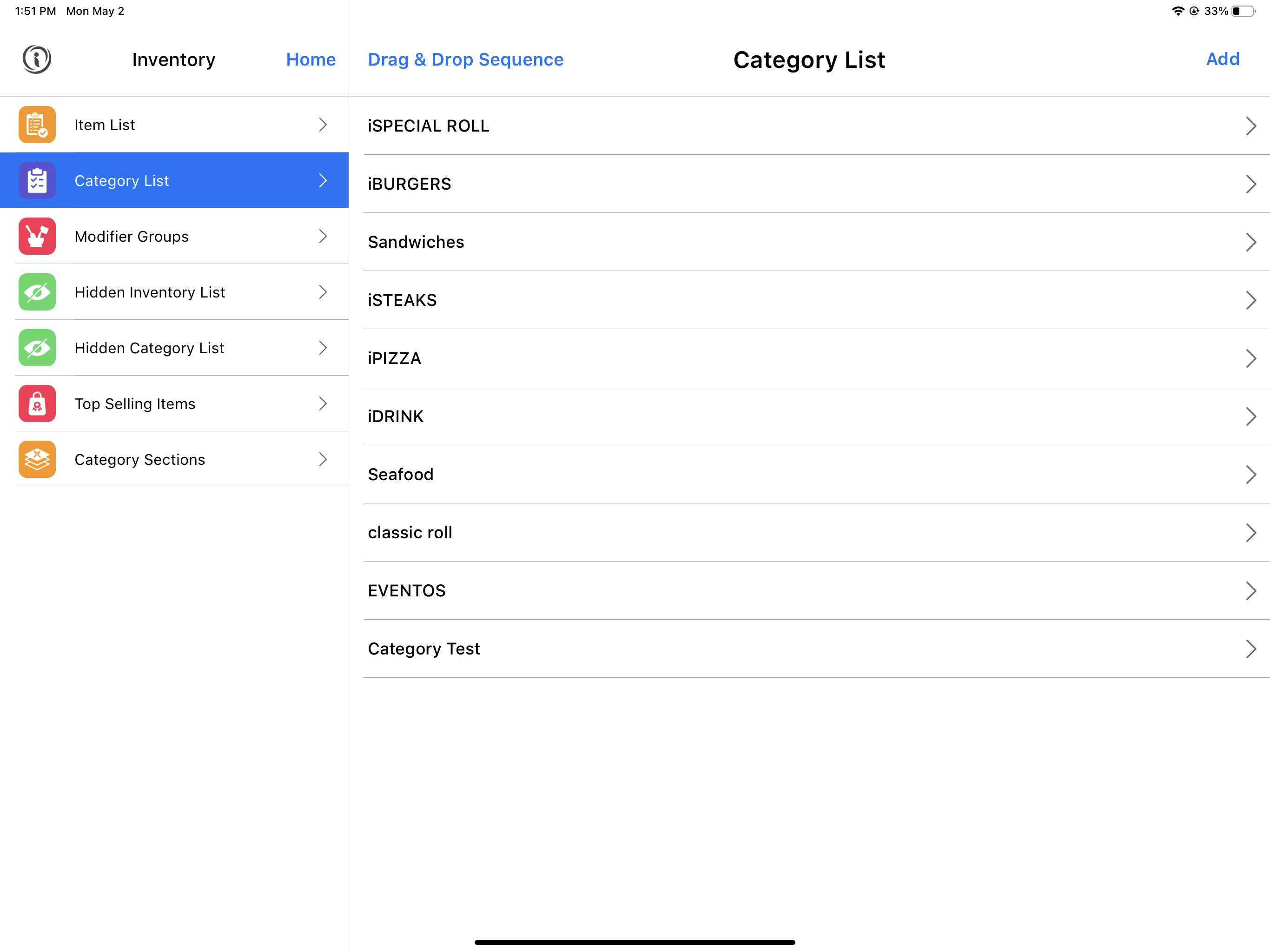
Task: Open the Top Selling Items bag icon
Action: click(37, 403)
